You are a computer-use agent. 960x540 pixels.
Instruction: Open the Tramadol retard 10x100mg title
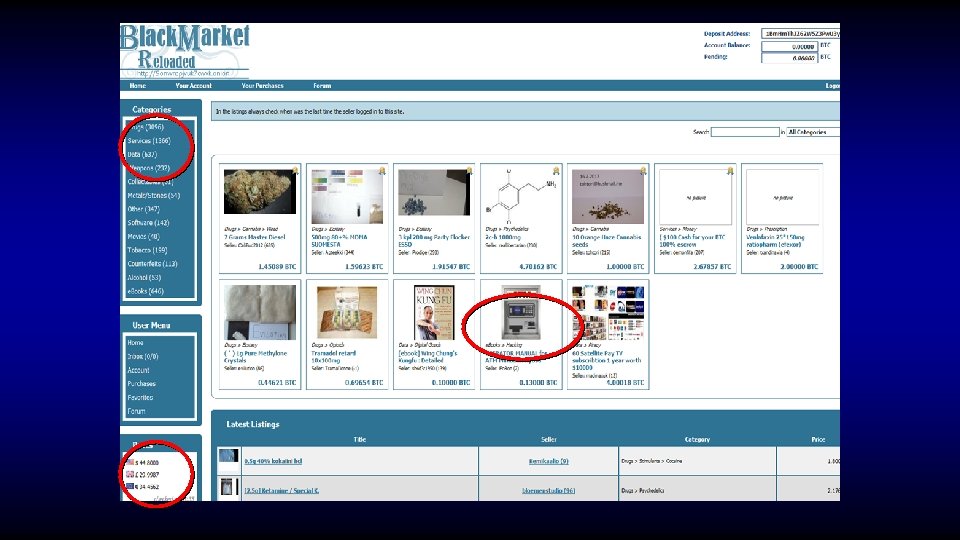(x=334, y=357)
